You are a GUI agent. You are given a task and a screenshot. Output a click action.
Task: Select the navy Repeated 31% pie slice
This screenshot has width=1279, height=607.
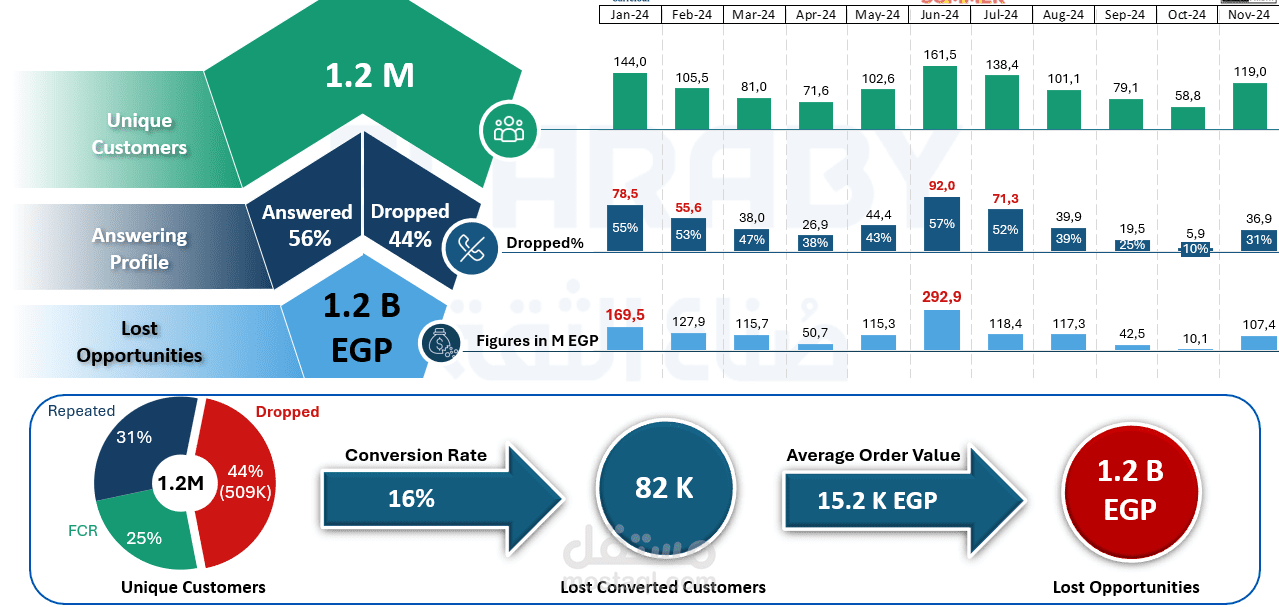pos(140,445)
